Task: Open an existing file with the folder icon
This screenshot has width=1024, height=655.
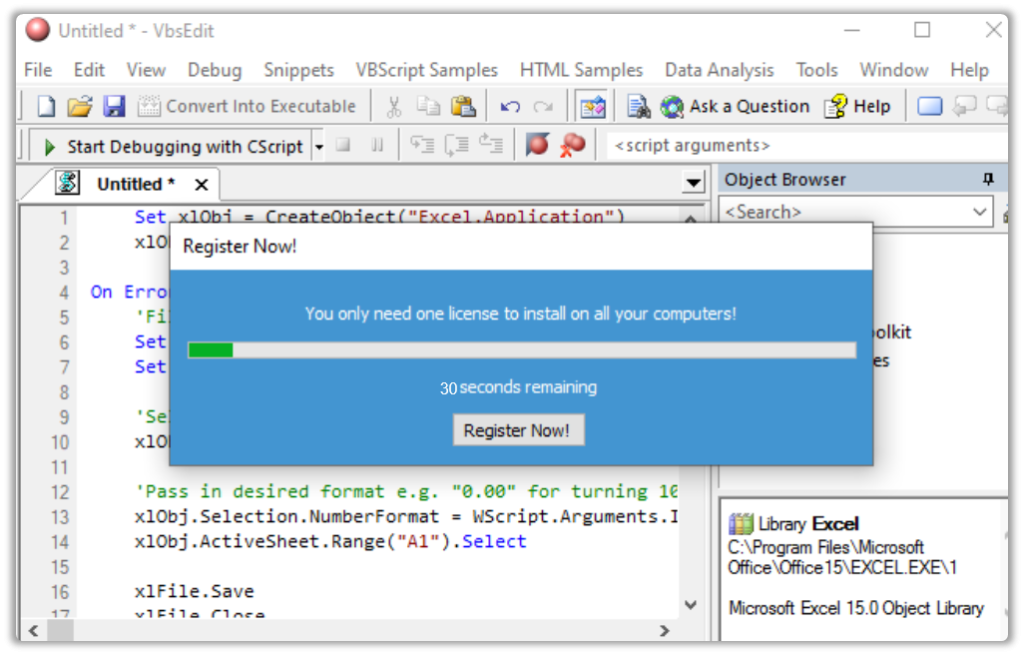Action: coord(80,106)
